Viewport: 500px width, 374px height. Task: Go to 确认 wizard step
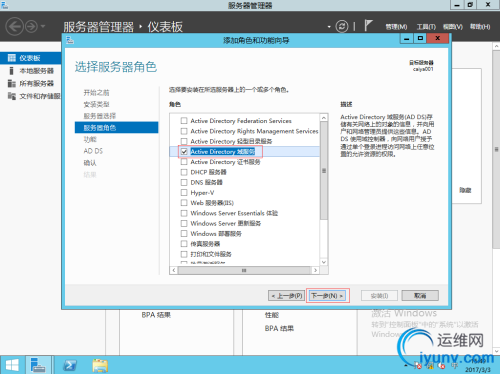(x=90, y=163)
